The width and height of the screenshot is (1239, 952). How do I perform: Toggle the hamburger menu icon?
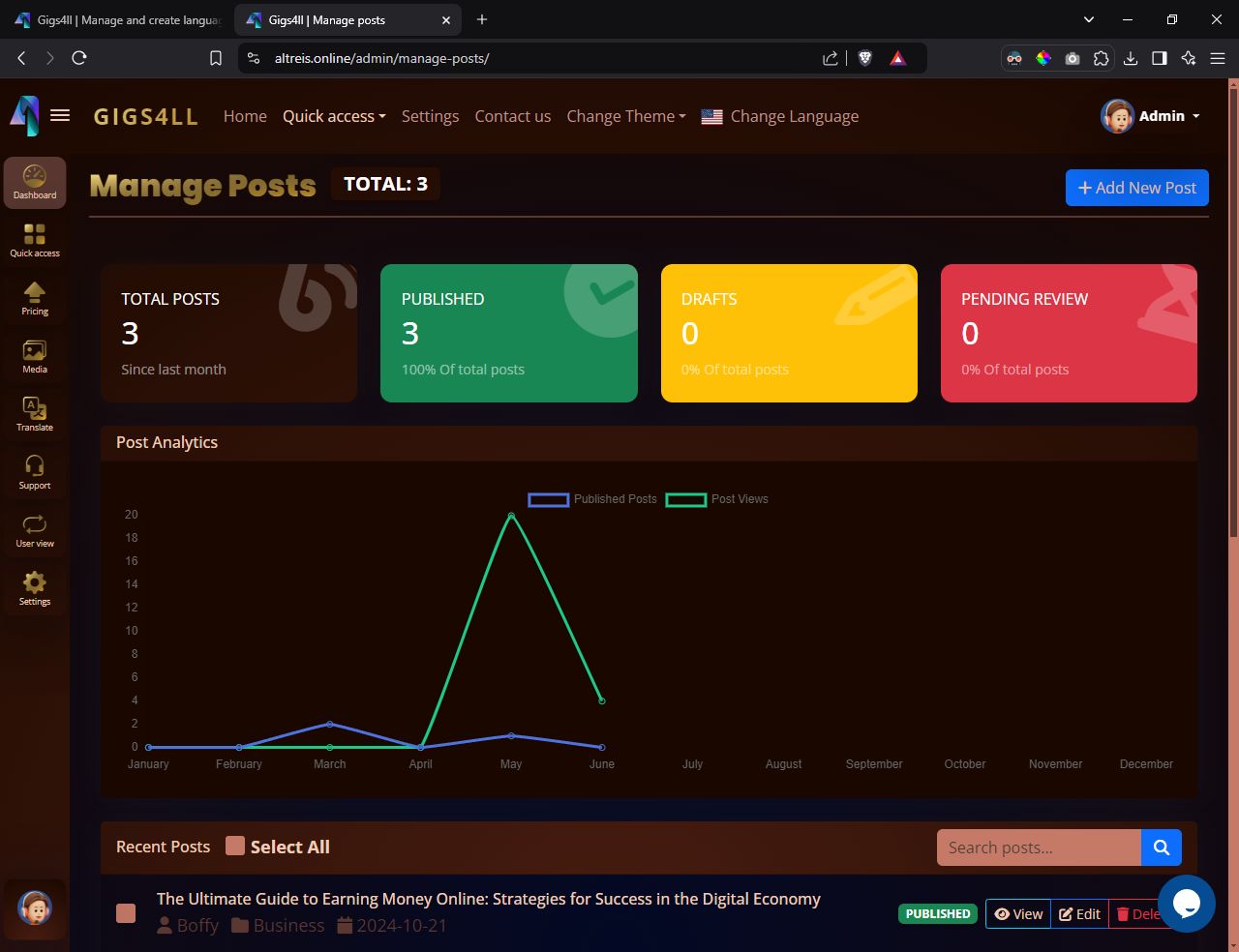pyautogui.click(x=60, y=116)
